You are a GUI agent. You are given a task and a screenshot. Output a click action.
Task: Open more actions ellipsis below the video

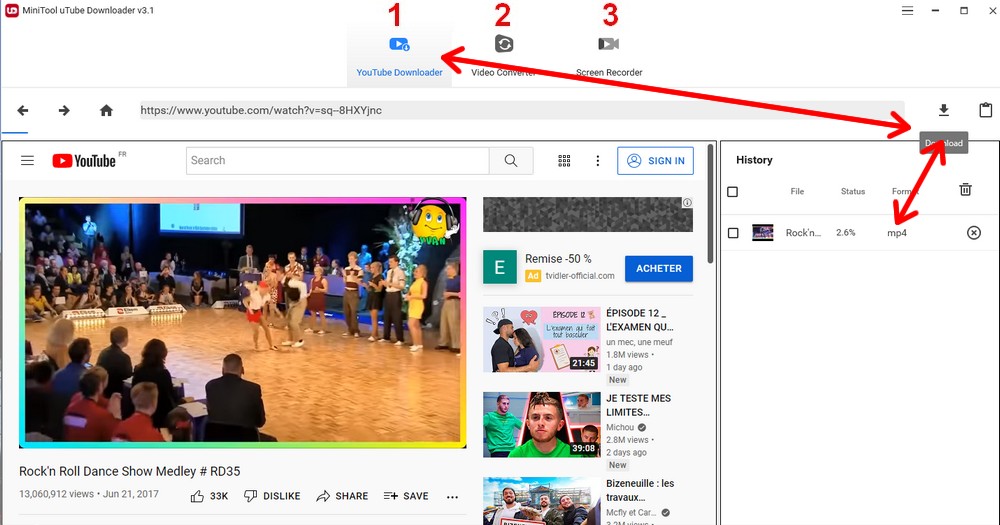[452, 497]
